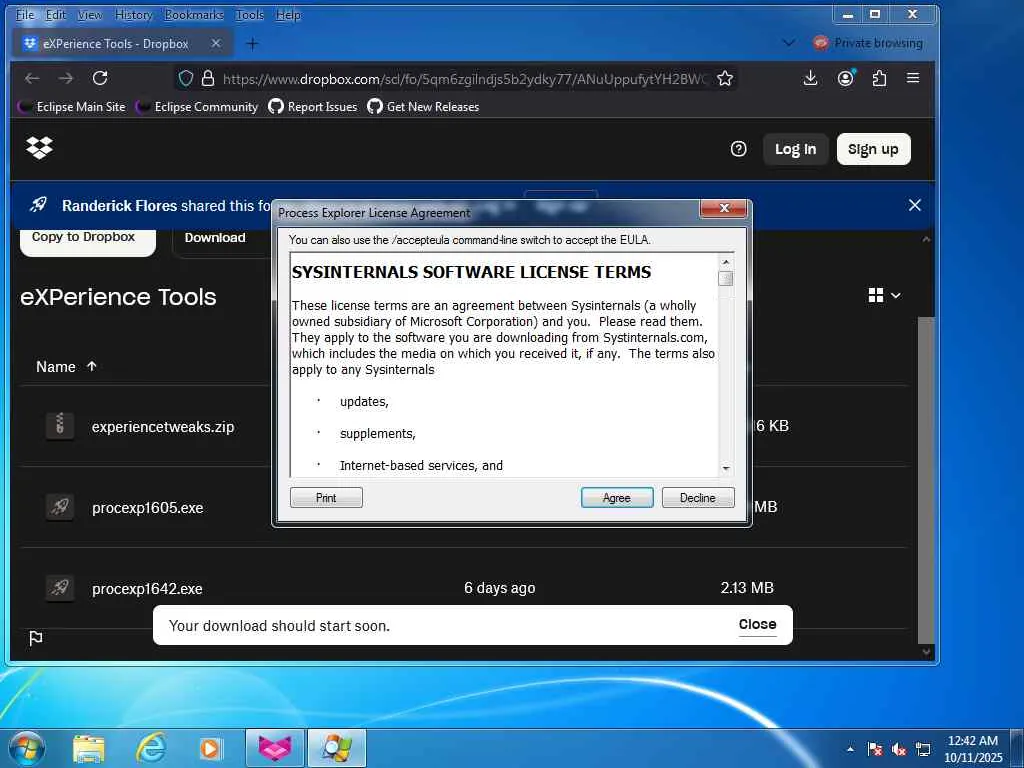Viewport: 1024px width, 768px height.
Task: Open the Edit menu
Action: pos(56,14)
